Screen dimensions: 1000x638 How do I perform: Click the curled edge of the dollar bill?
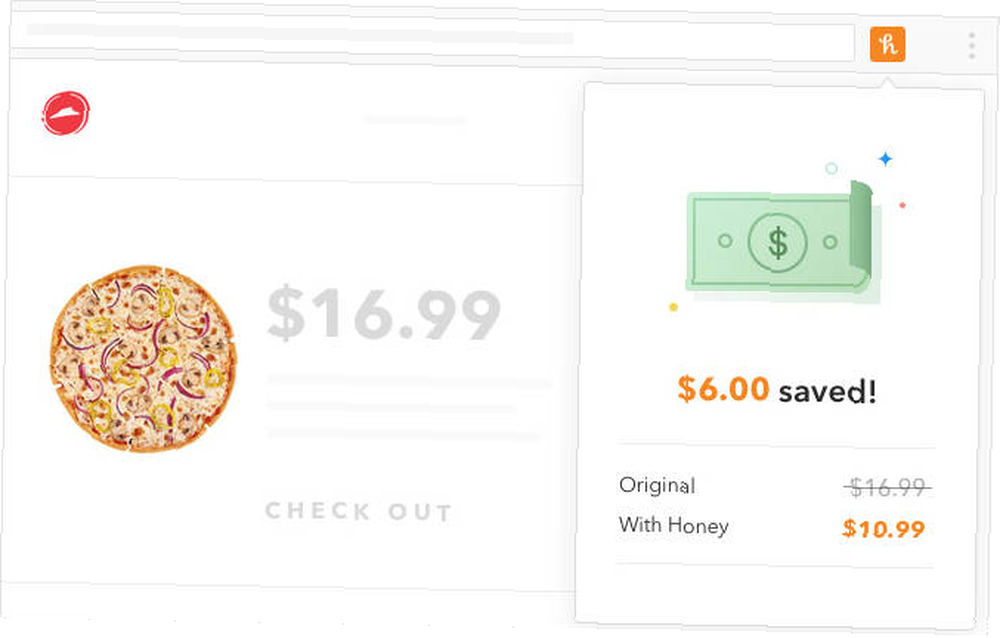pos(861,234)
